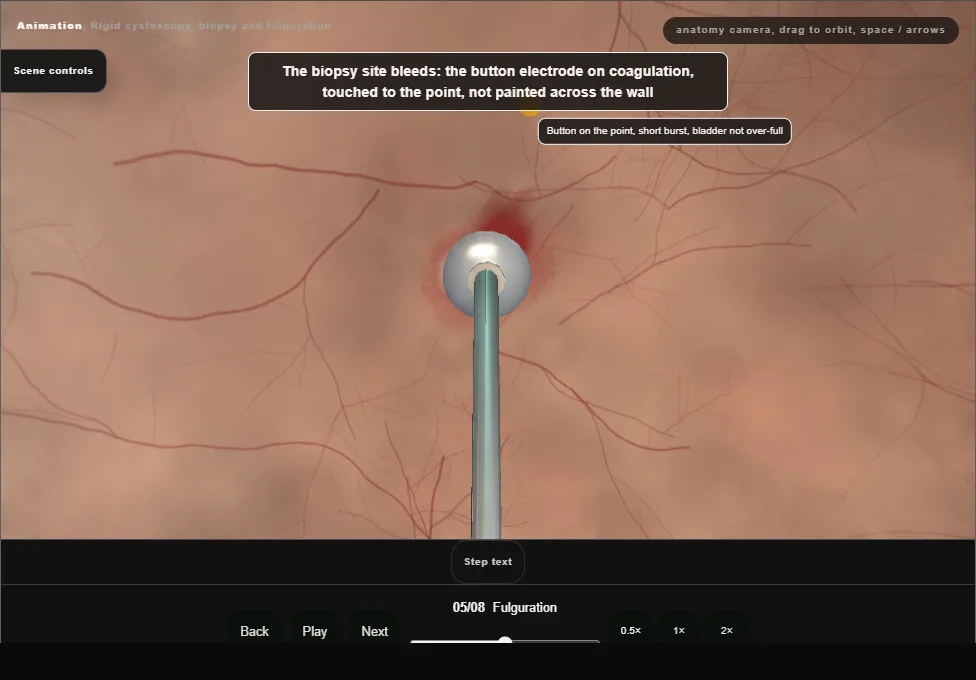This screenshot has width=976, height=680.
Task: Click 'Rigid cystoscopy, biopsy and fulguration' subtitle
Action: [210, 26]
